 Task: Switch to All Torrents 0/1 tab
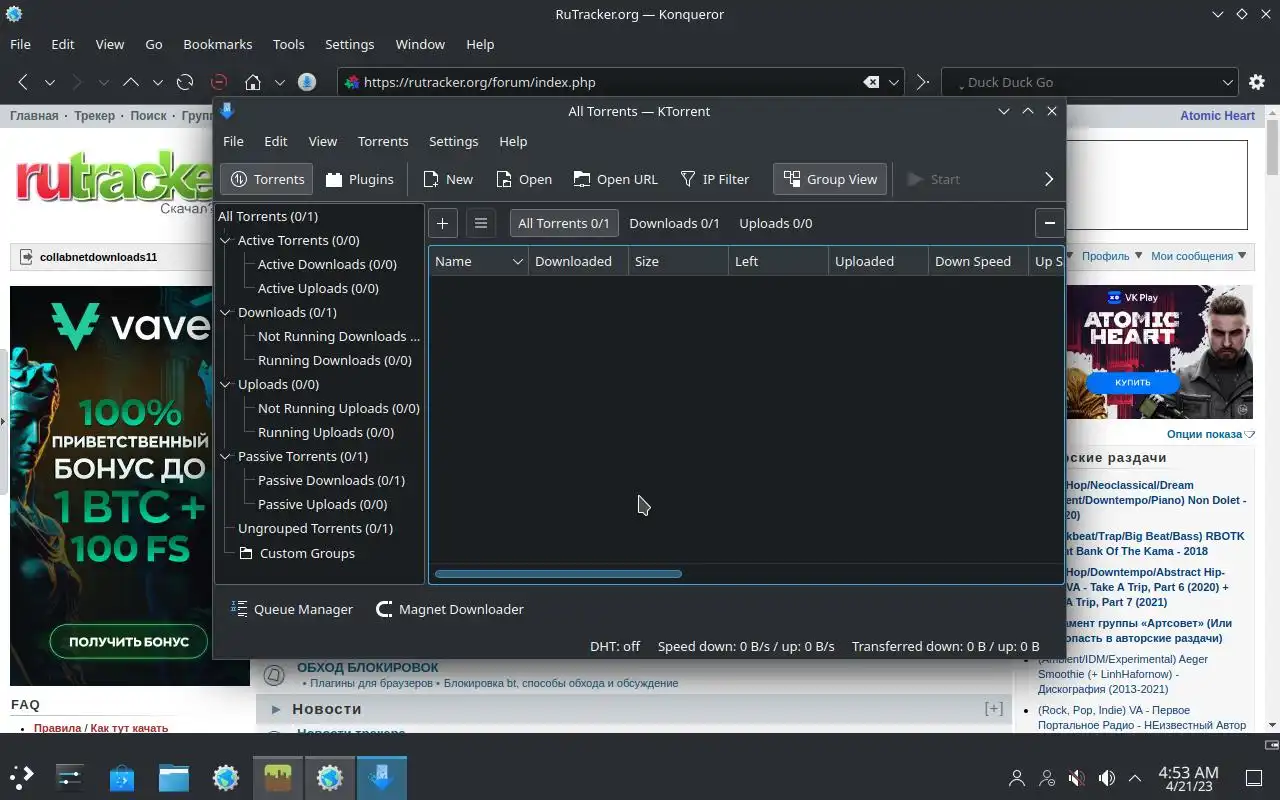pyautogui.click(x=564, y=223)
